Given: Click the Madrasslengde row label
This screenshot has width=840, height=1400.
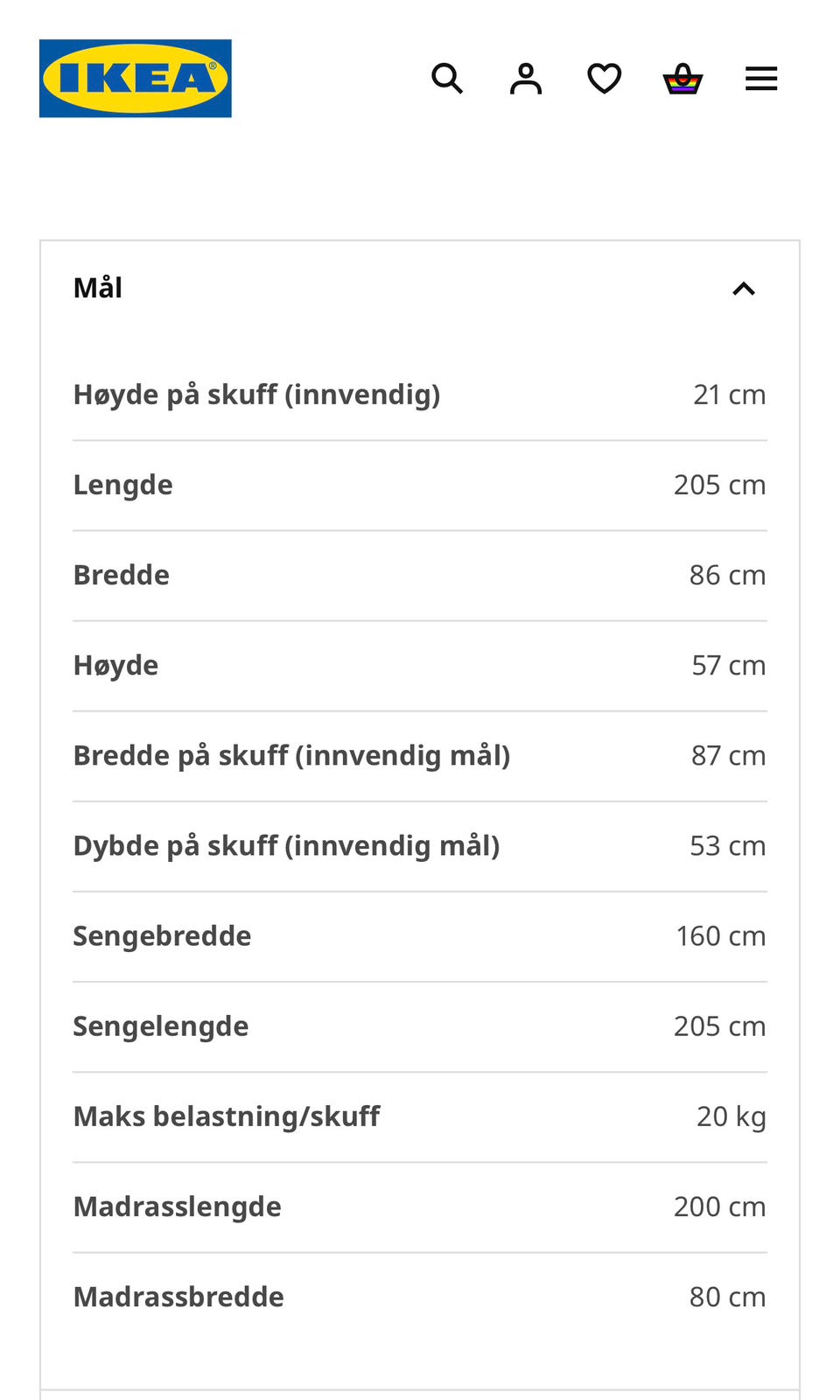Looking at the screenshot, I should 178,1206.
